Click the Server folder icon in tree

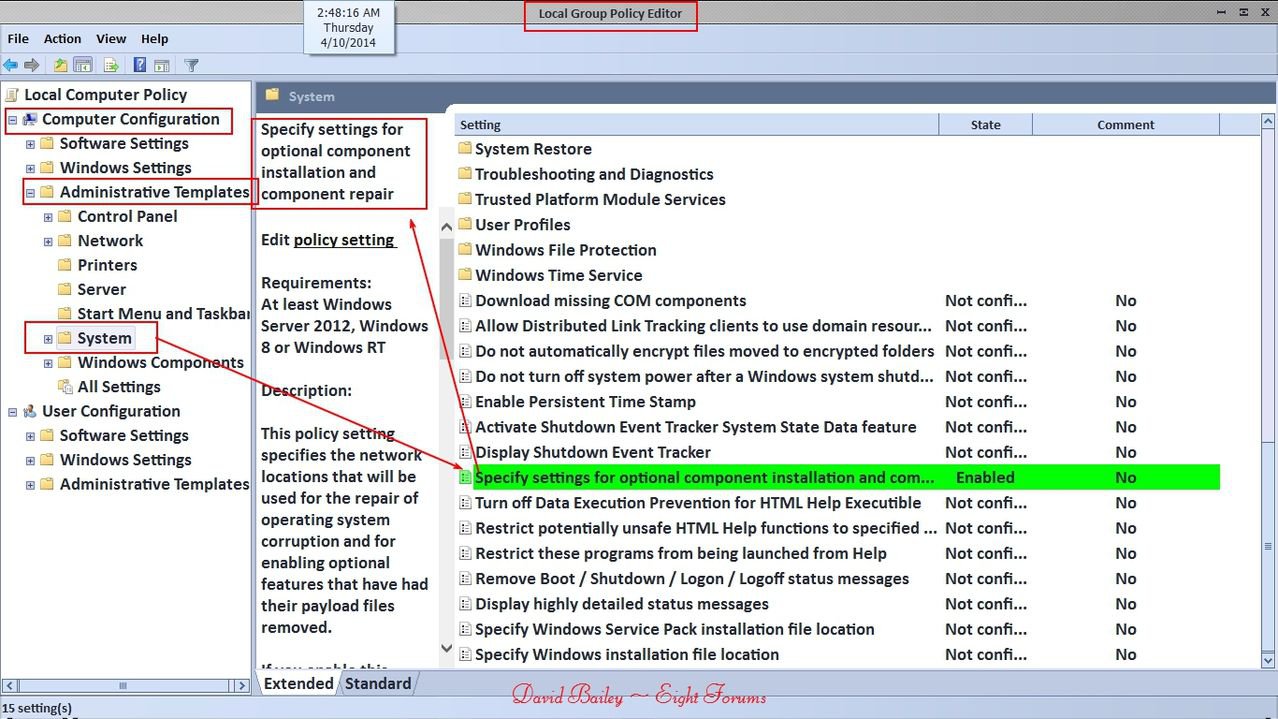[65, 289]
